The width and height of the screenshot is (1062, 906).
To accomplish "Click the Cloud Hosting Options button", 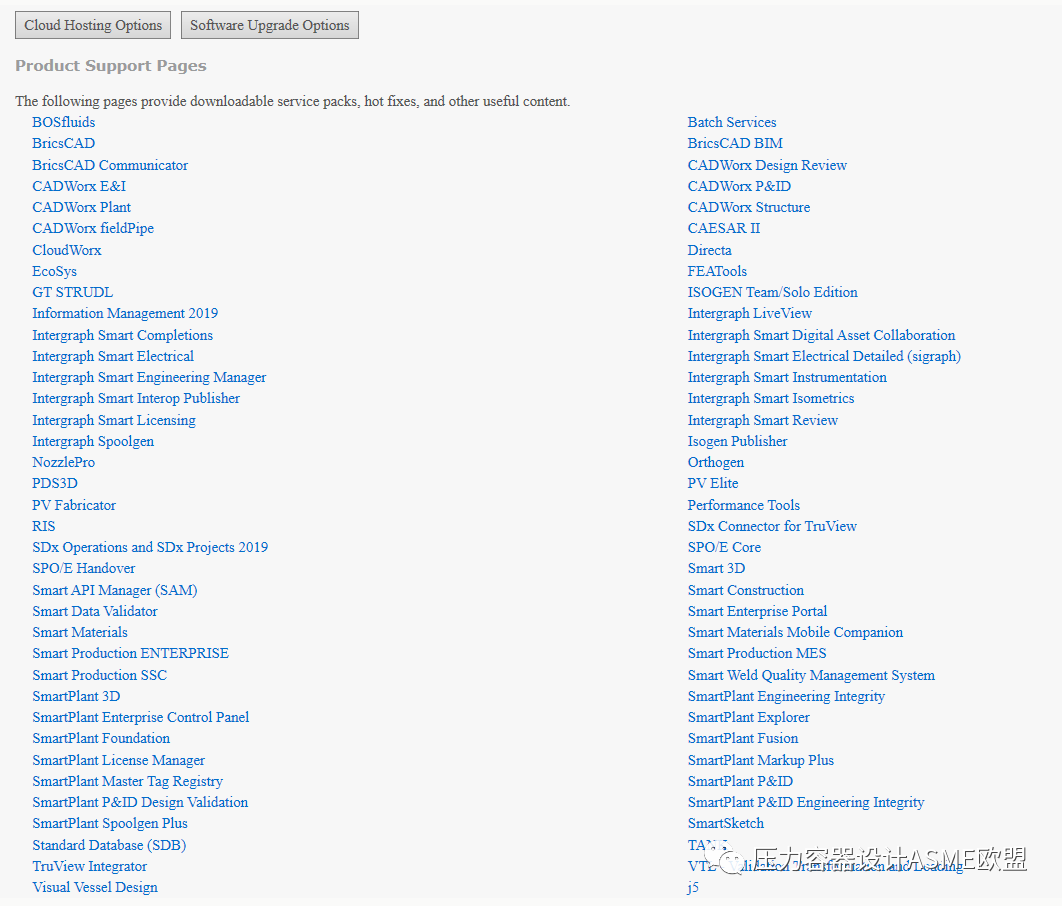I will (x=93, y=25).
